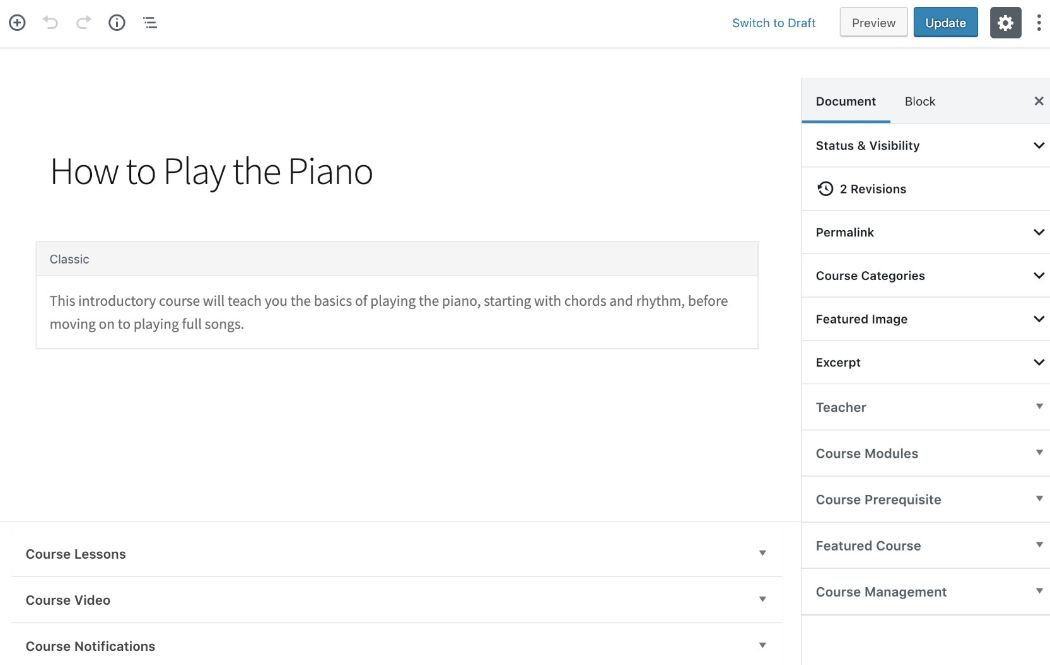Expand the Status & Visibility panel
Viewport: 1050px width, 665px height.
click(925, 146)
